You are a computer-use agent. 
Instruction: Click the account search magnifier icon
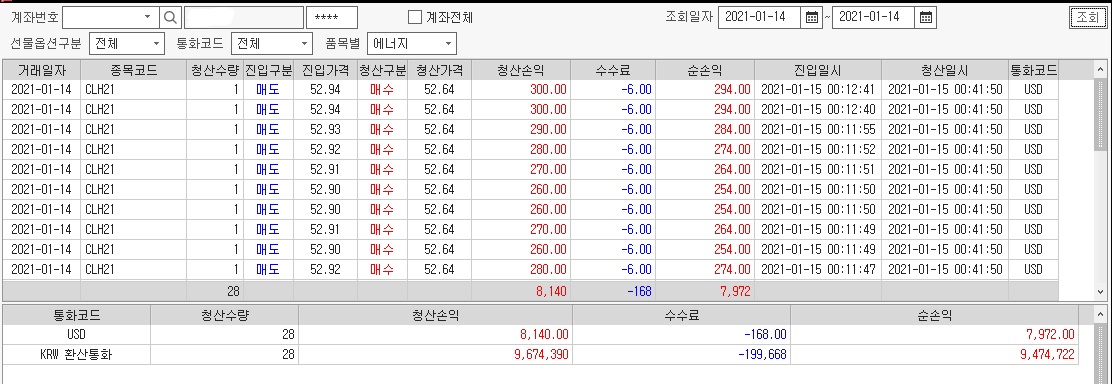coord(171,17)
